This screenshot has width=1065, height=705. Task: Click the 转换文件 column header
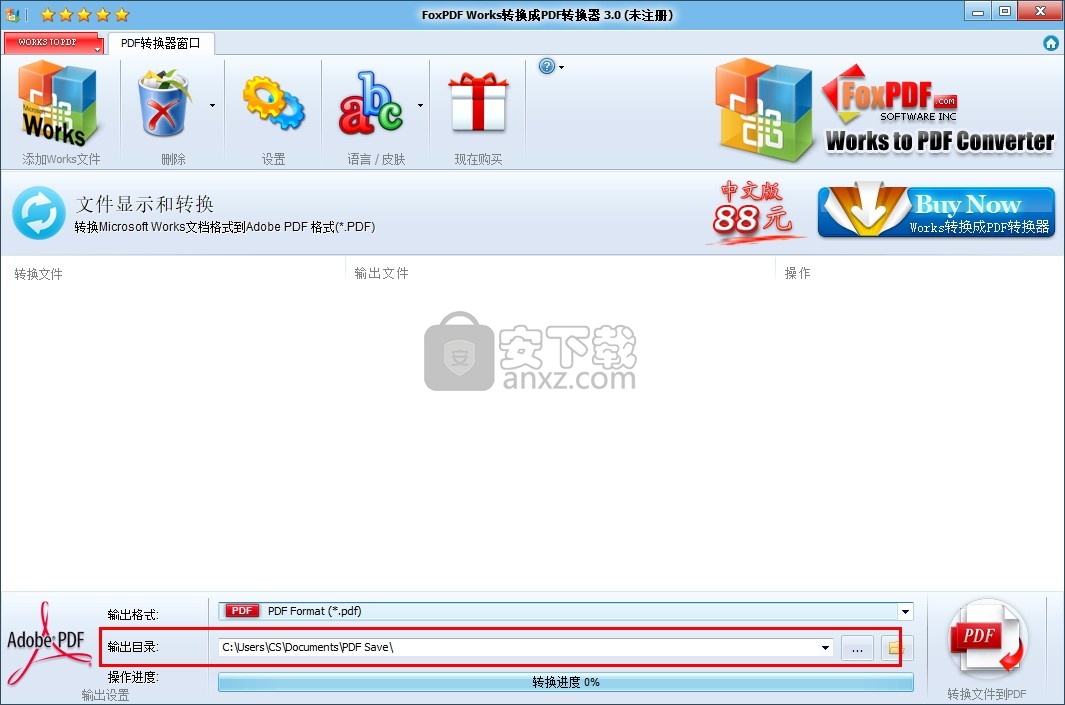click(x=38, y=274)
